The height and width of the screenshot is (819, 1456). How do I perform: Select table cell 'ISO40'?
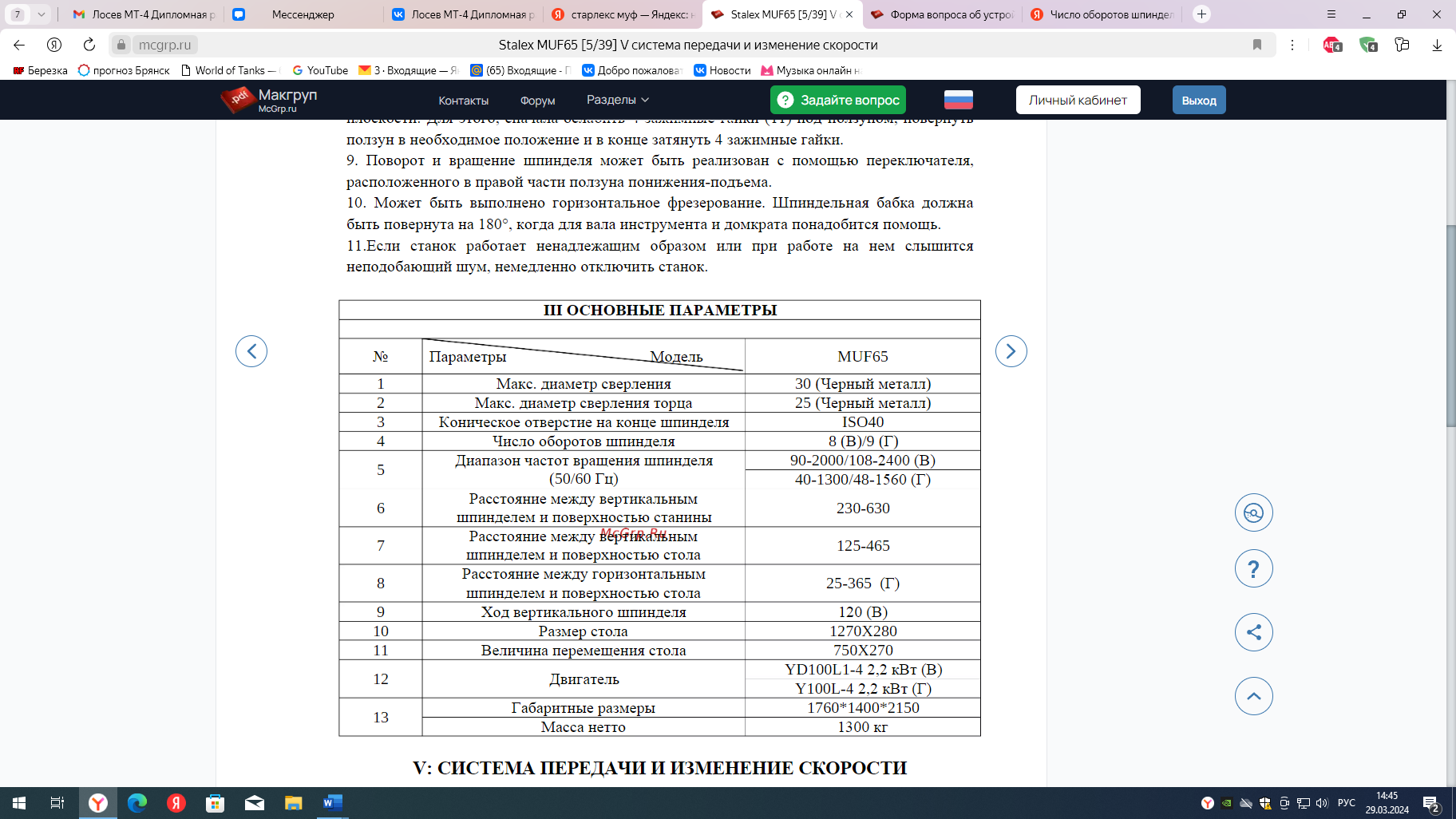click(863, 422)
